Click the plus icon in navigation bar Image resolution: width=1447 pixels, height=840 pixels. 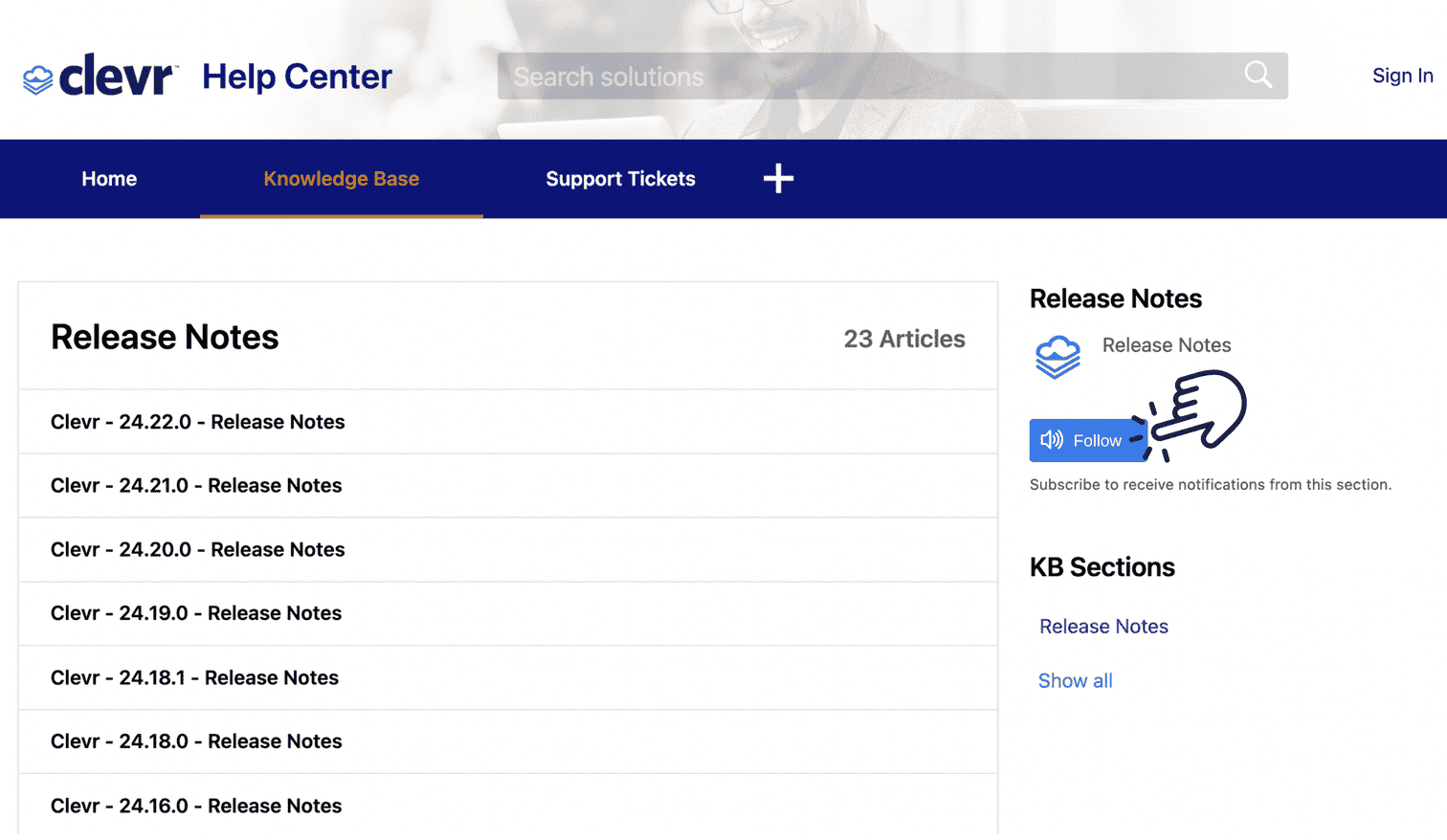pyautogui.click(x=778, y=178)
